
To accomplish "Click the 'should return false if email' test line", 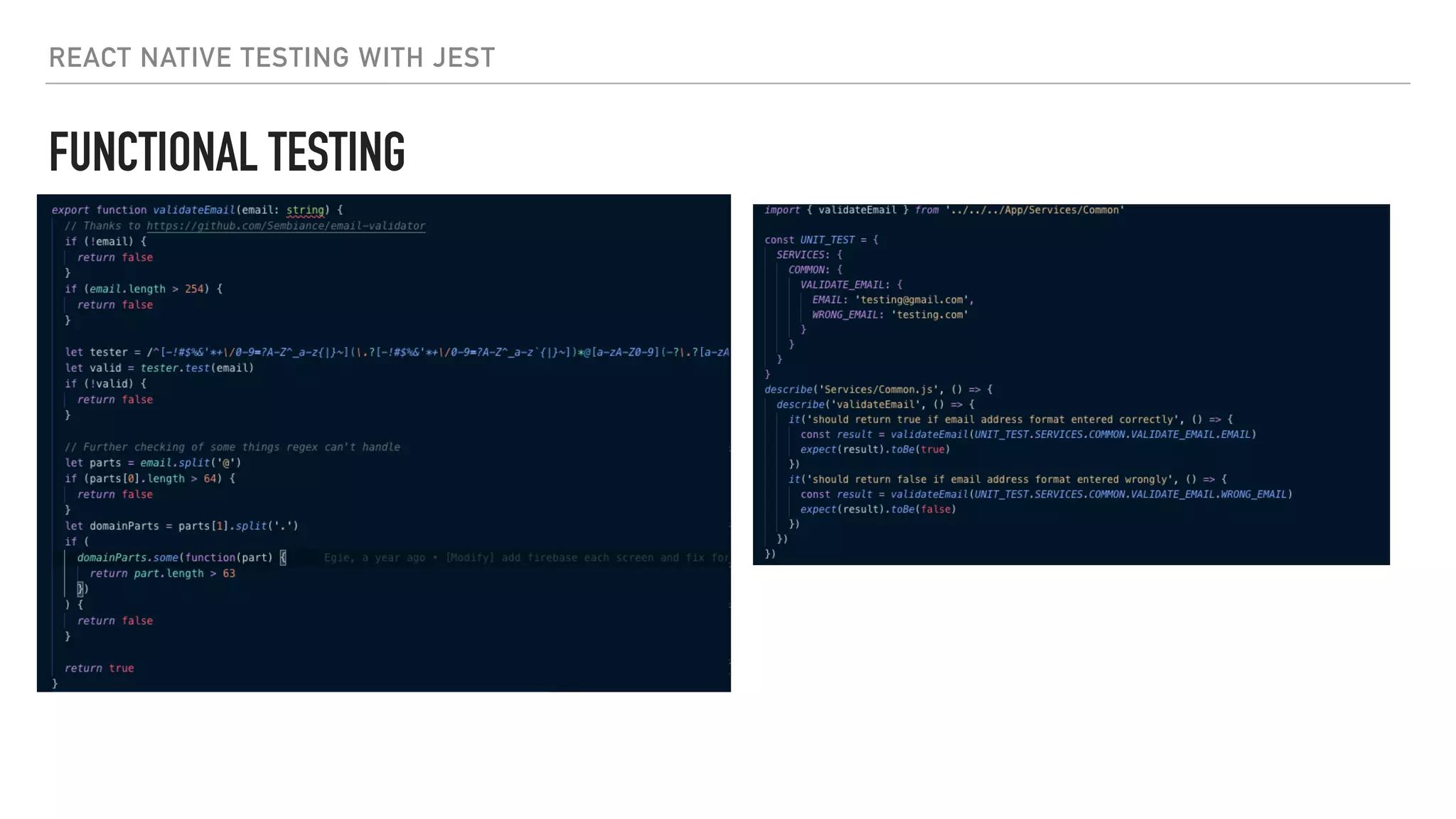I will click(1007, 480).
